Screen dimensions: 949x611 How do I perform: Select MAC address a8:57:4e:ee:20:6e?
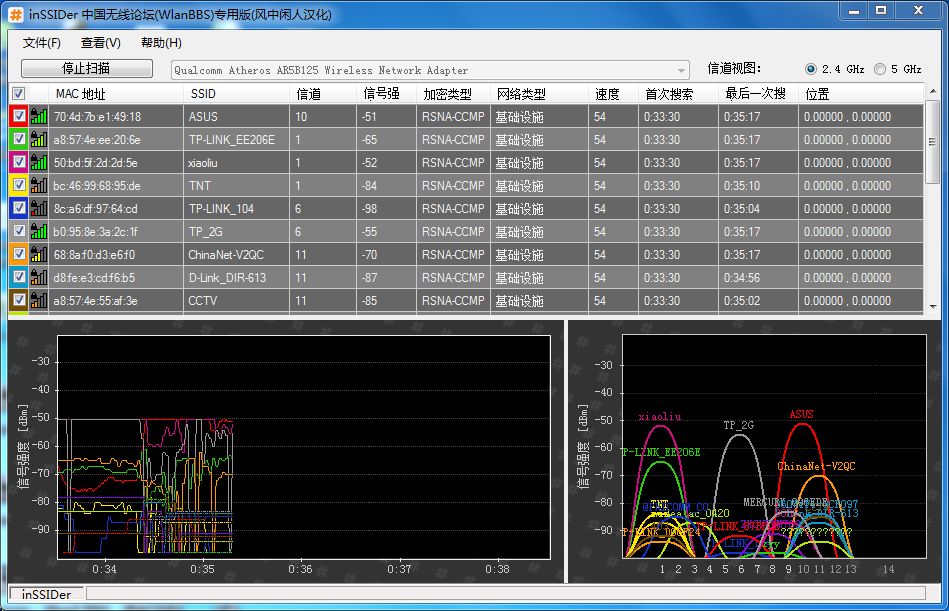click(x=97, y=140)
